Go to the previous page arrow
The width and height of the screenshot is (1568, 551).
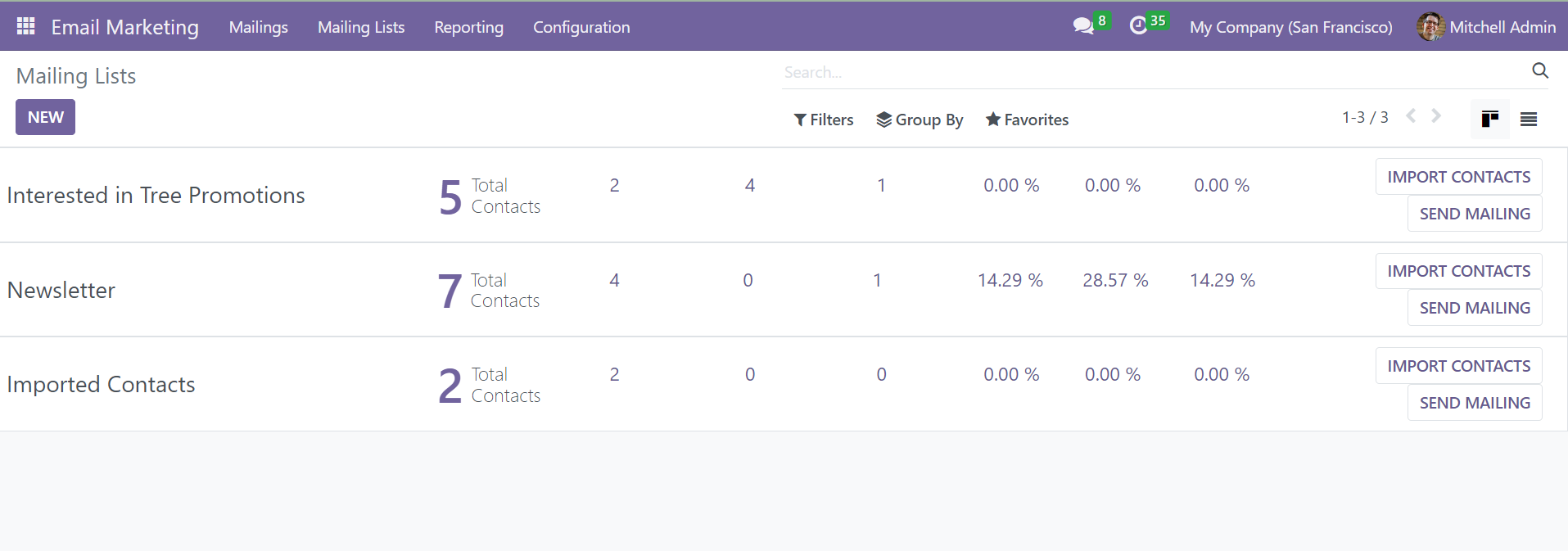[1411, 116]
